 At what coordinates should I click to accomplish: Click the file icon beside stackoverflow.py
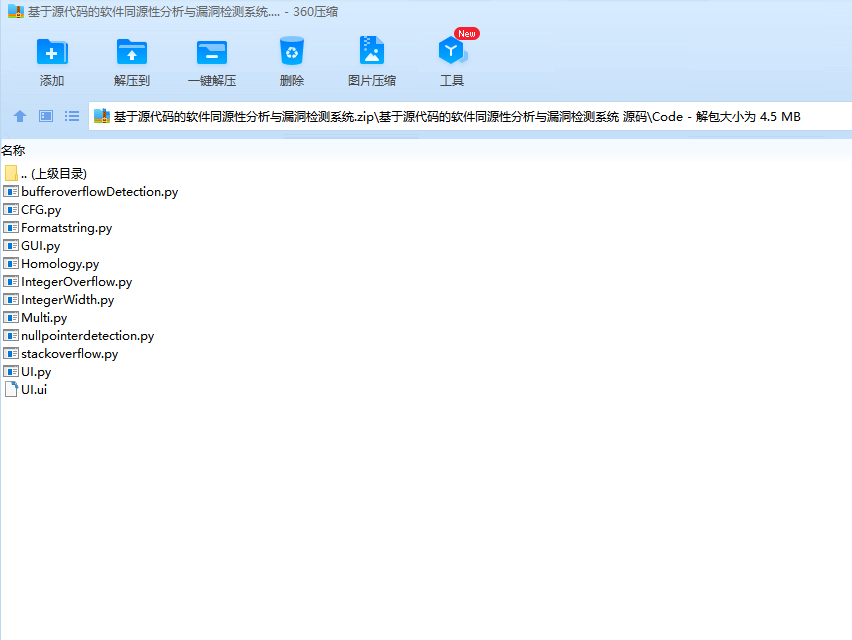click(11, 353)
